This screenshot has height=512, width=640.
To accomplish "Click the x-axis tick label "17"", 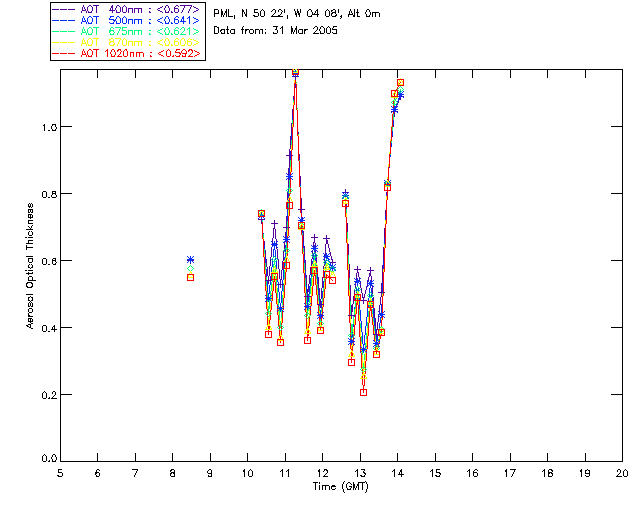I will [510, 473].
